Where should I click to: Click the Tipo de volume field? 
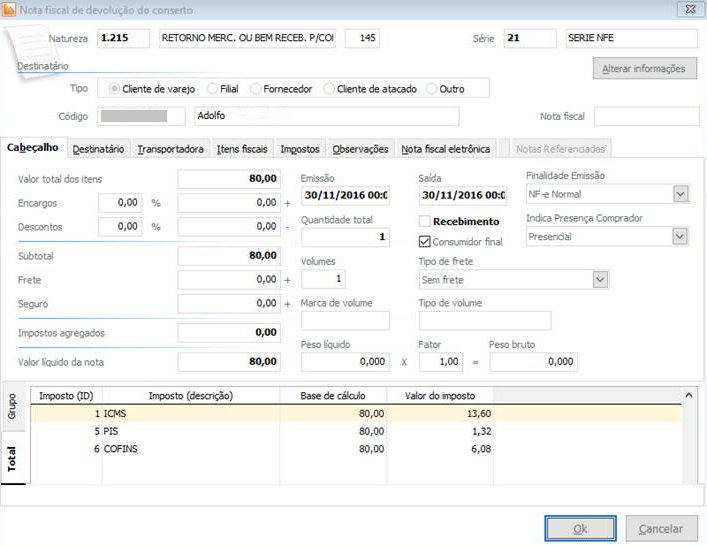pyautogui.click(x=485, y=321)
